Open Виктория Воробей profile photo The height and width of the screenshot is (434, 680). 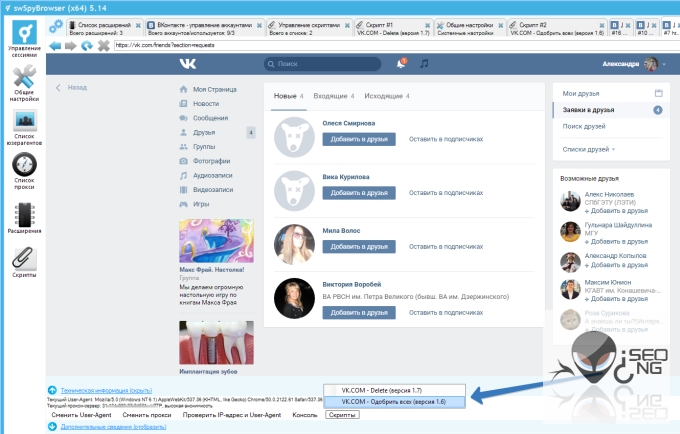click(x=294, y=298)
